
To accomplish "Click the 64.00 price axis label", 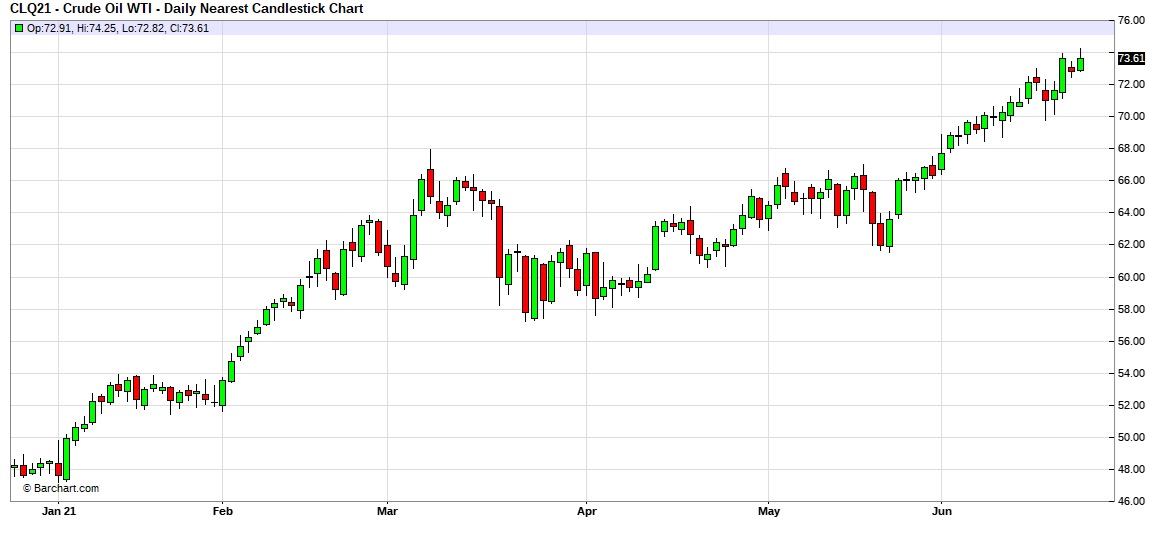I will click(1132, 213).
